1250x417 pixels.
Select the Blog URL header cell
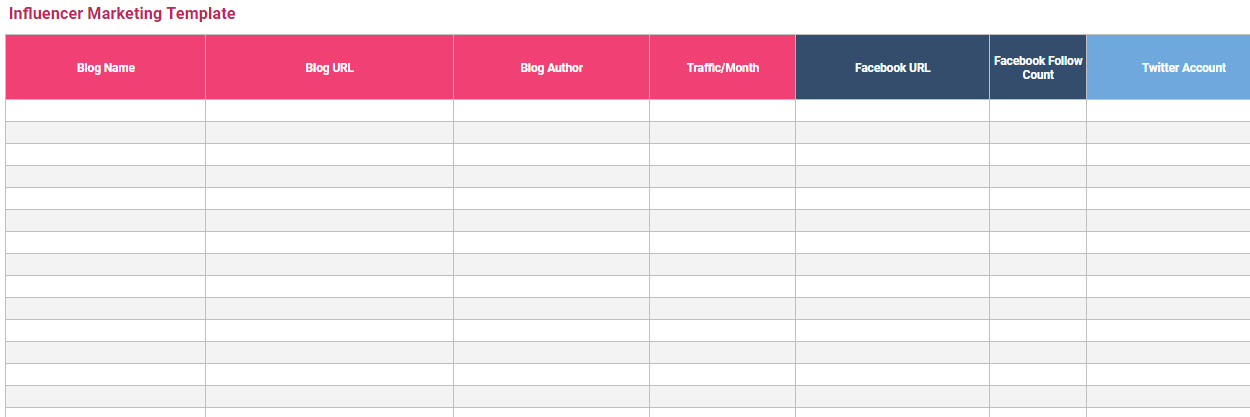(x=329, y=68)
